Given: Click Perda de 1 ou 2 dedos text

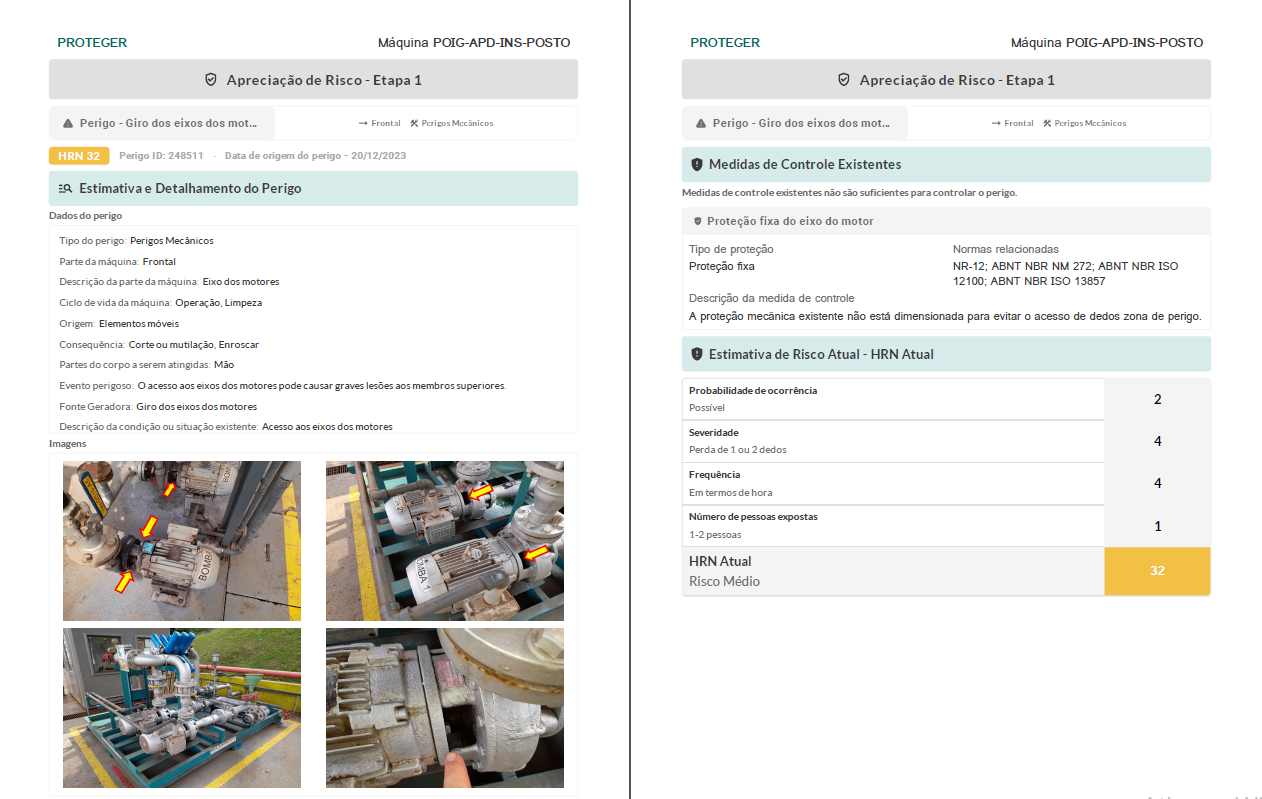Looking at the screenshot, I should 738,450.
